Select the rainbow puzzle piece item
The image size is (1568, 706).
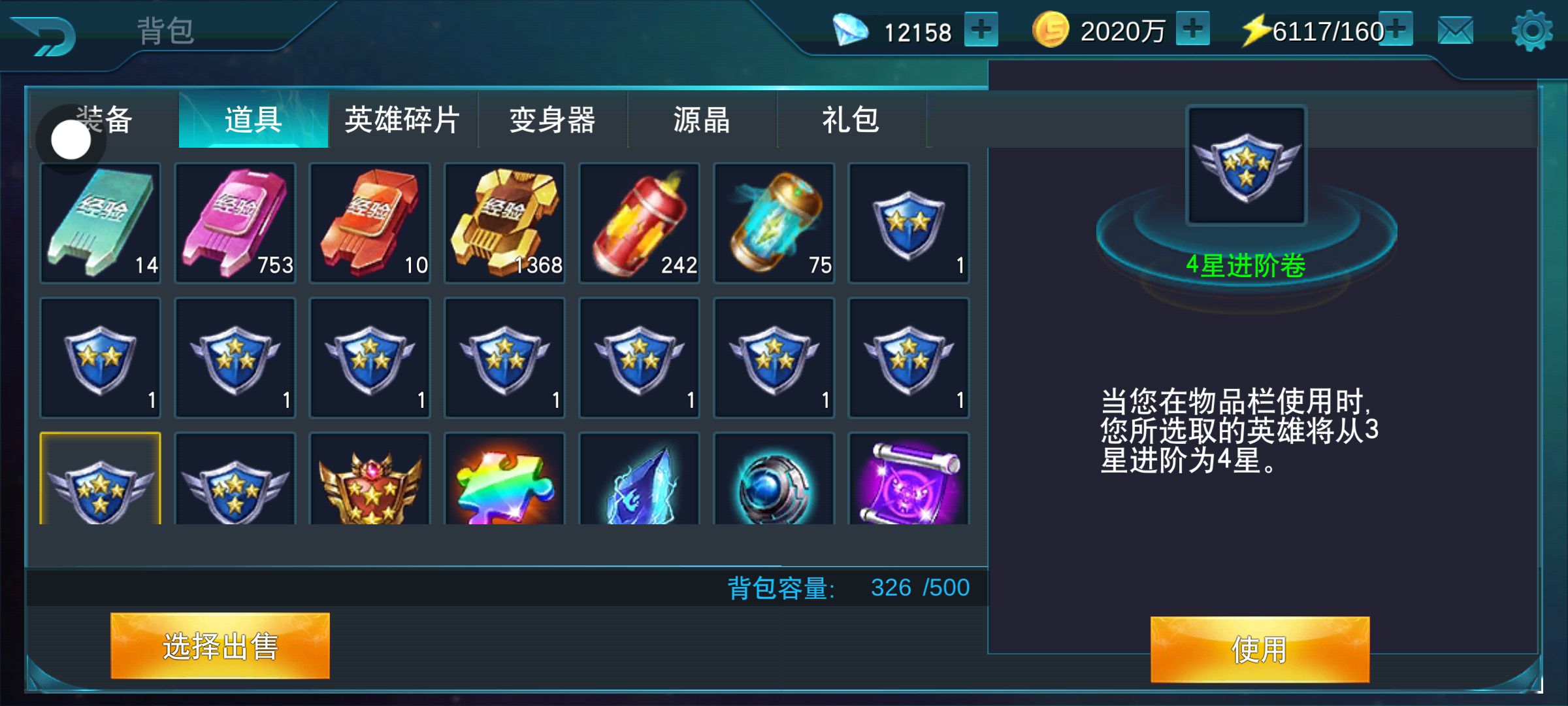click(504, 479)
